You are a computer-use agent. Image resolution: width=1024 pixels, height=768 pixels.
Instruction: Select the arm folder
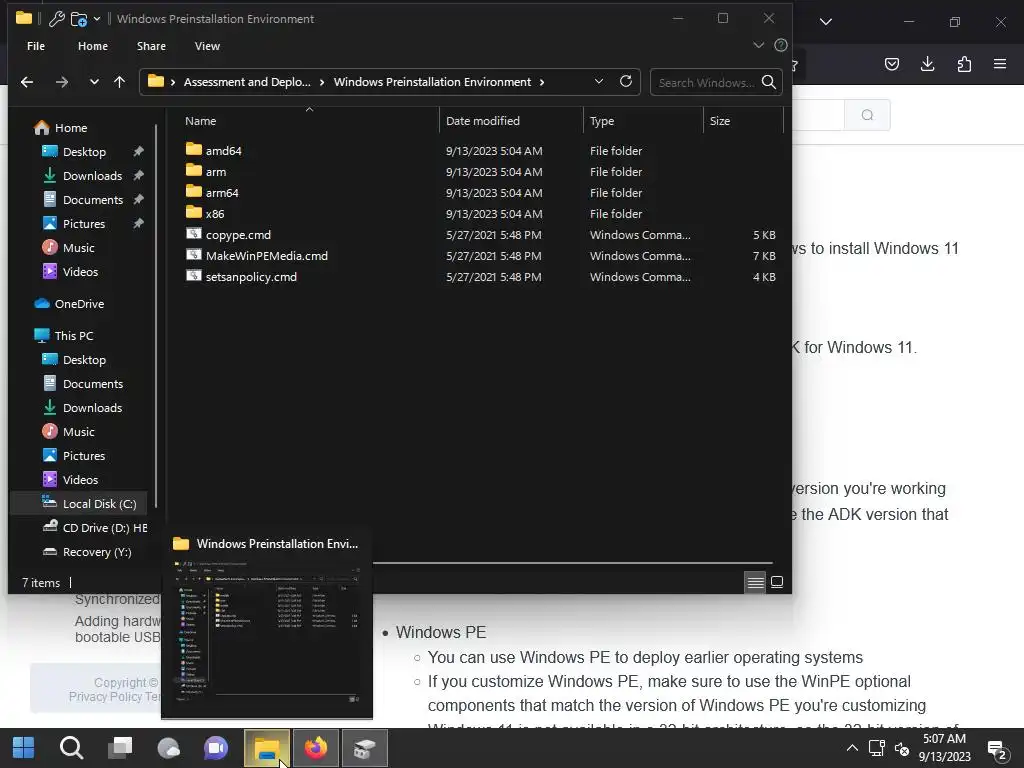point(216,172)
